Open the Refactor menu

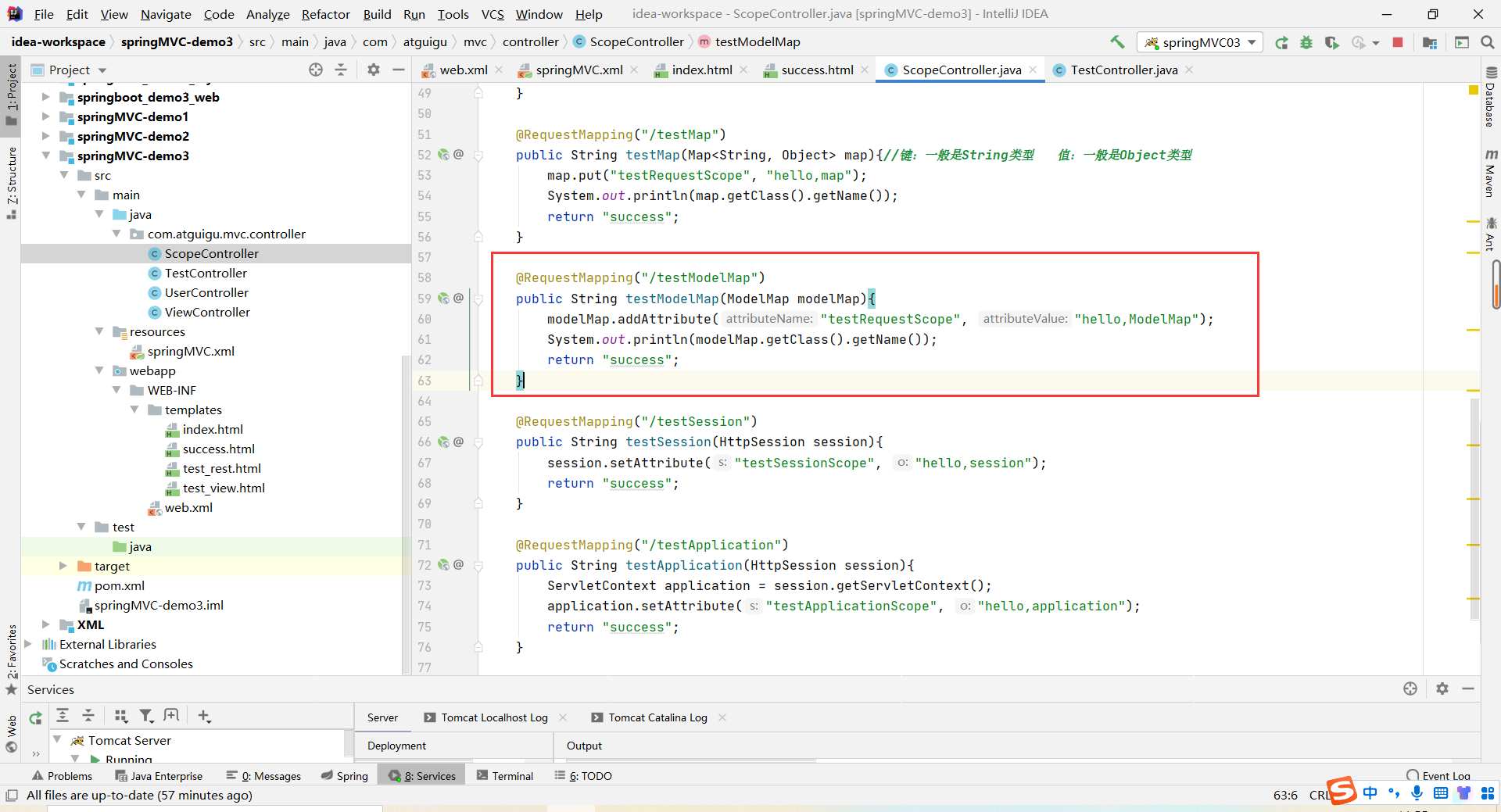[x=325, y=14]
